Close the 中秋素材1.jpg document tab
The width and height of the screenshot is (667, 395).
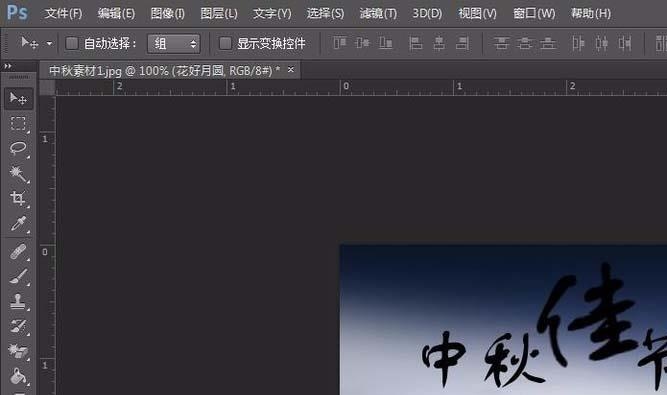291,69
